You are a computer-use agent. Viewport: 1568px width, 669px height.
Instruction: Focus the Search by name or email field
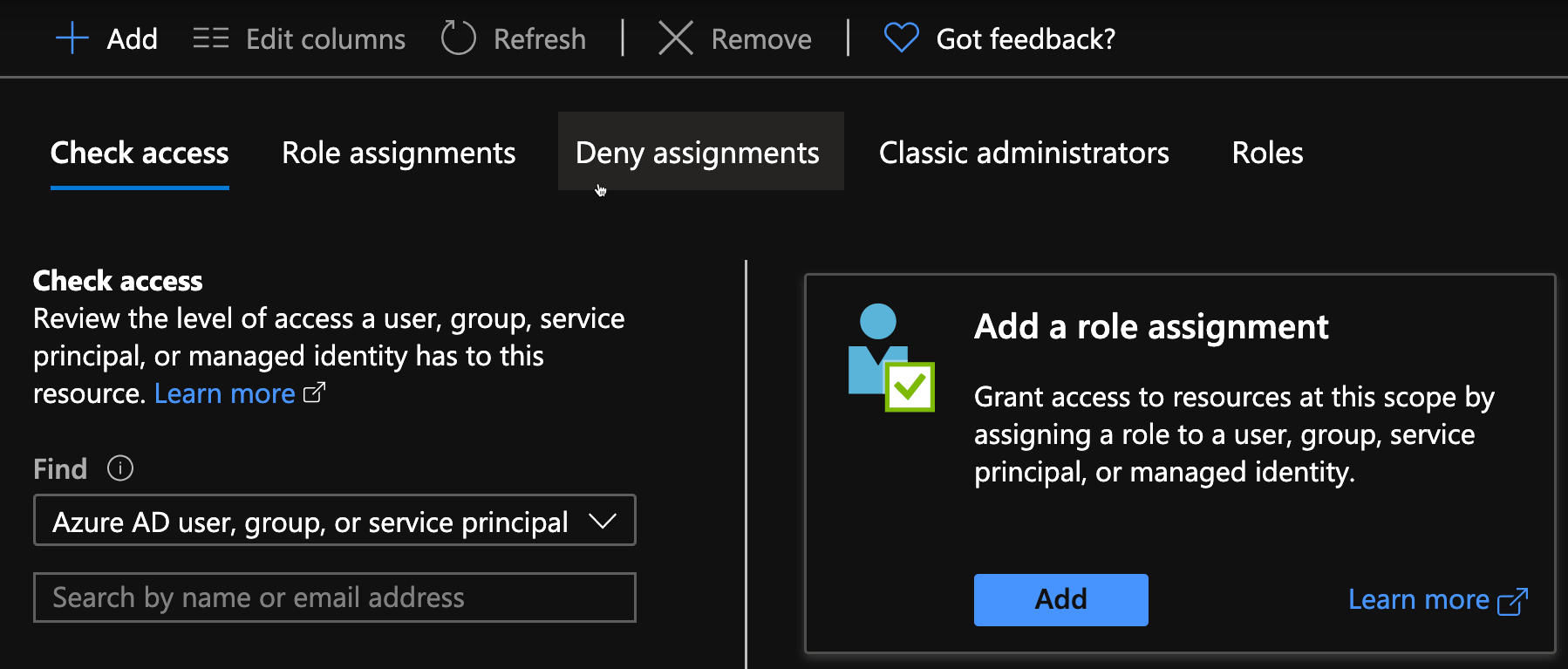click(334, 597)
